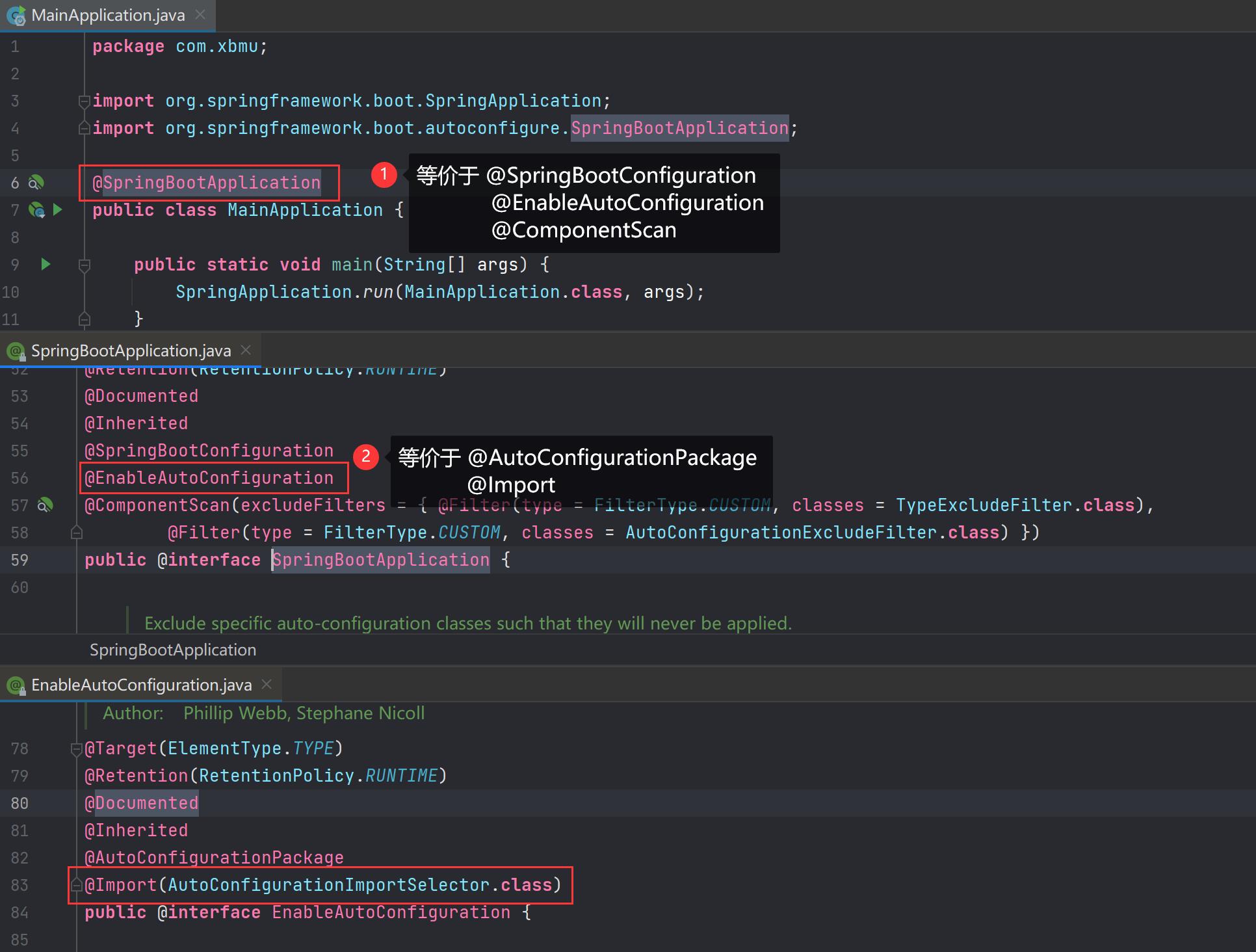1256x952 pixels.
Task: Close the EnableAutoConfiguration.java tab
Action: 267,684
